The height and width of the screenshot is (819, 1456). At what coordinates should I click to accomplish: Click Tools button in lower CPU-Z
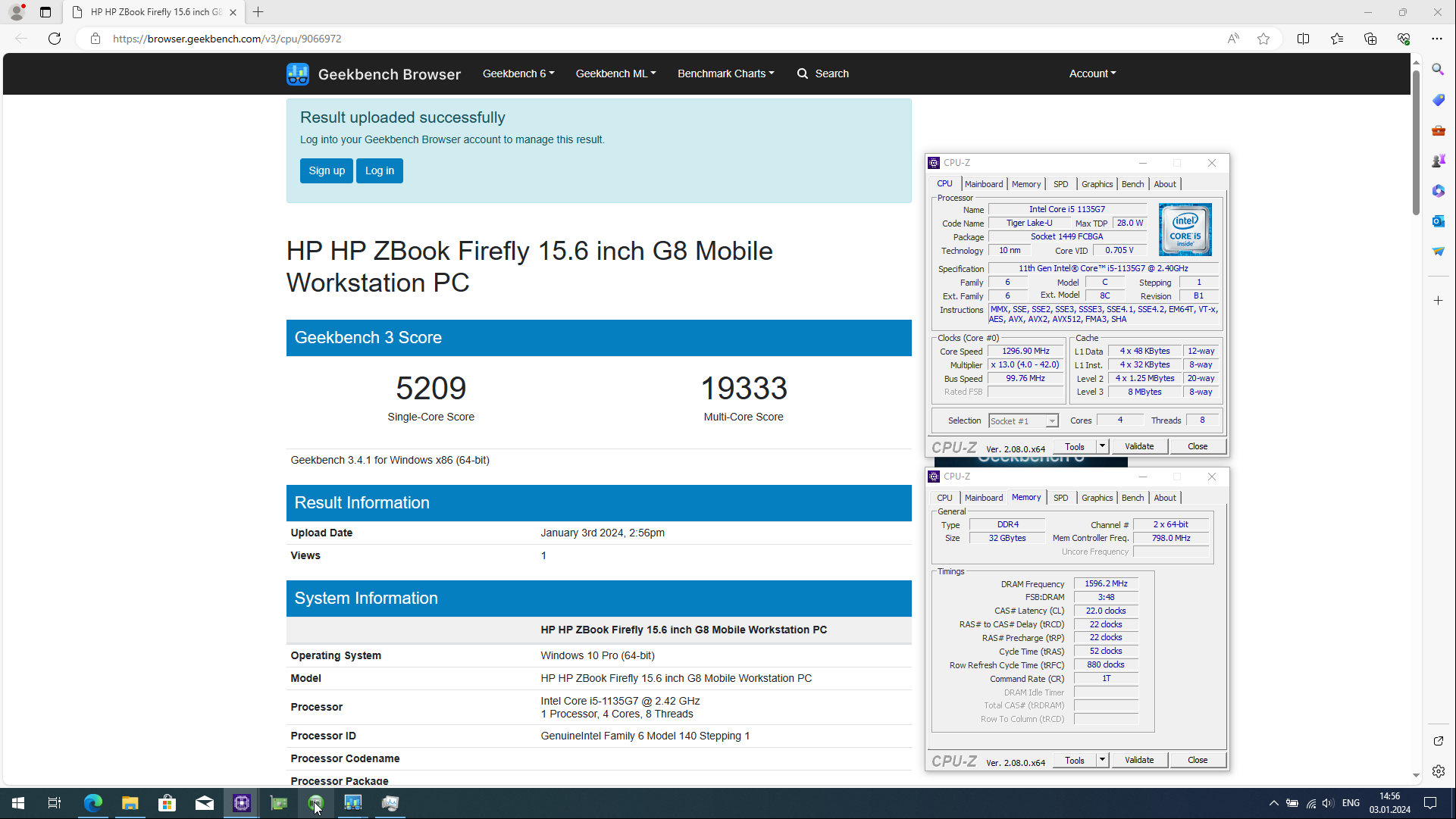(1075, 760)
